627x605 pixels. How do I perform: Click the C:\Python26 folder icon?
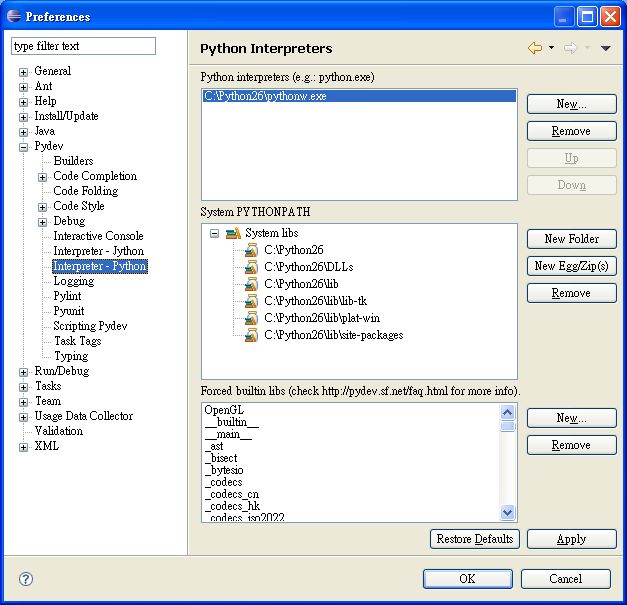[x=251, y=250]
